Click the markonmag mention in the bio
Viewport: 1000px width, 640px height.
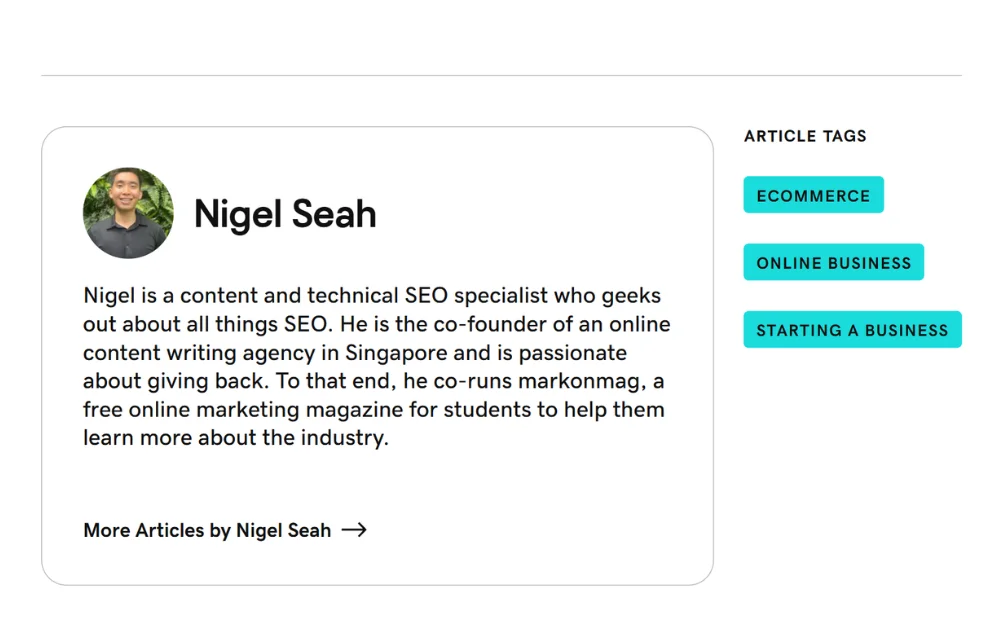[x=577, y=381]
